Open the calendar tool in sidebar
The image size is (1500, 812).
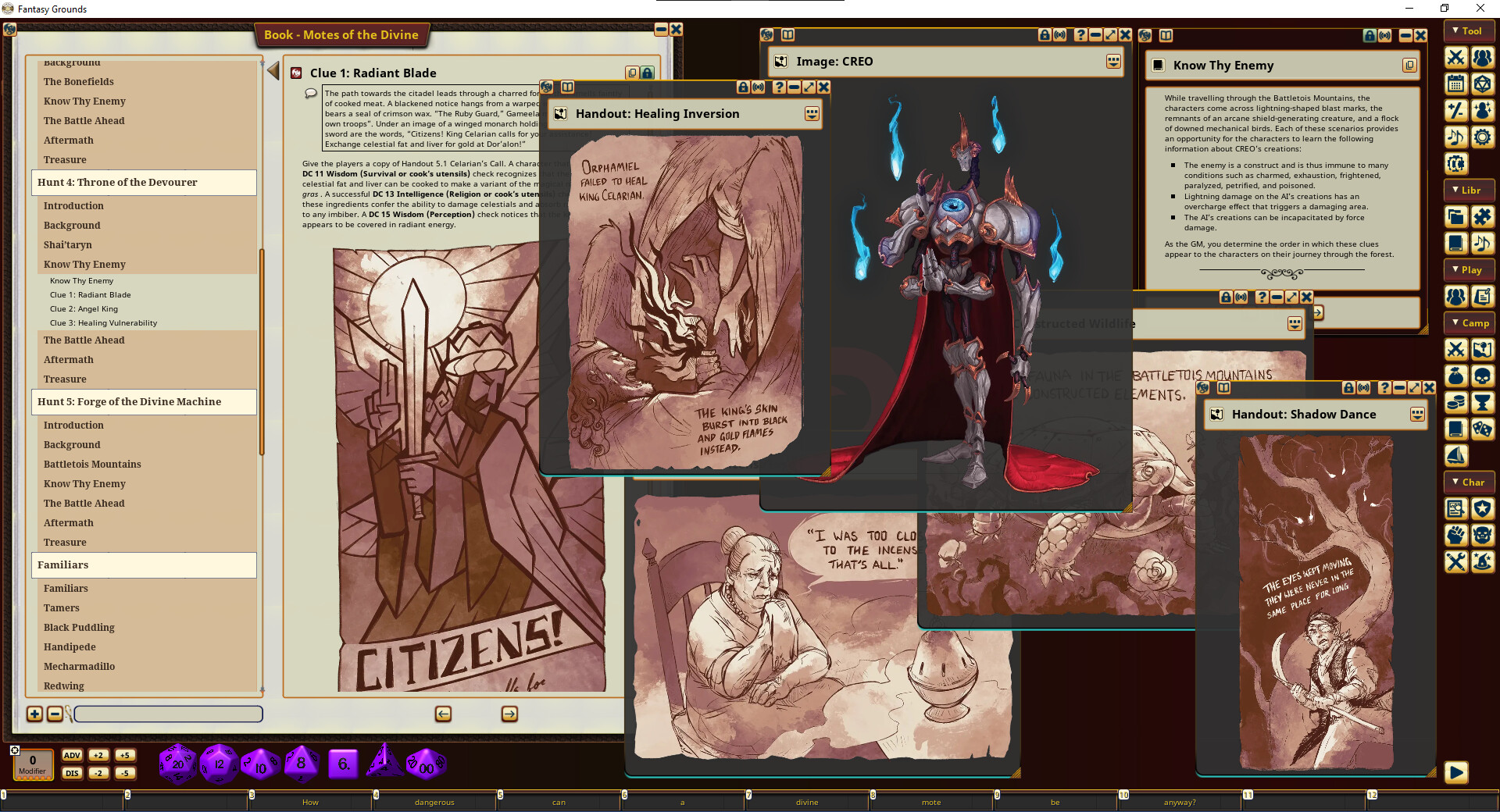pos(1455,84)
